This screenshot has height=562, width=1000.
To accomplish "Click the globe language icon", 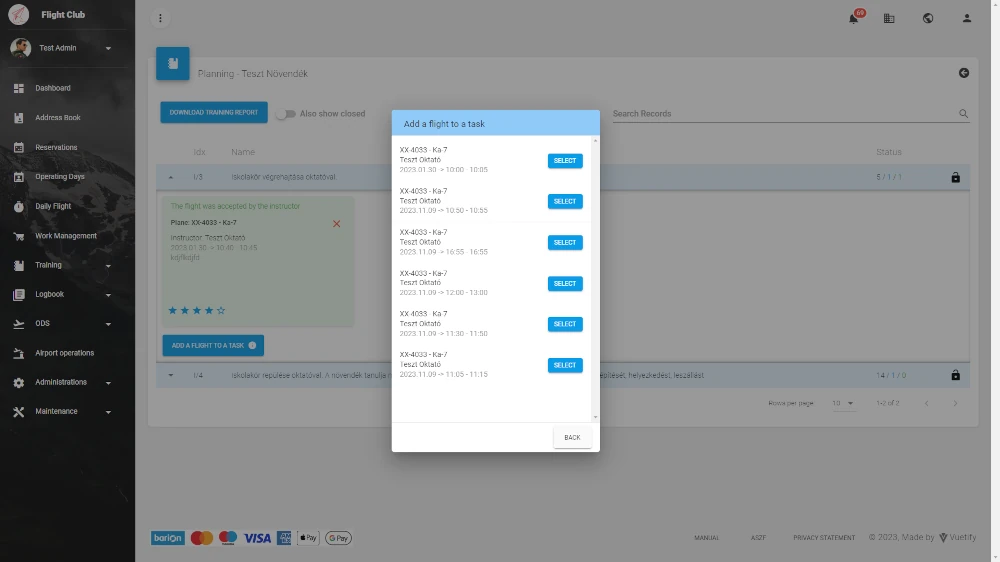I will pos(928,18).
